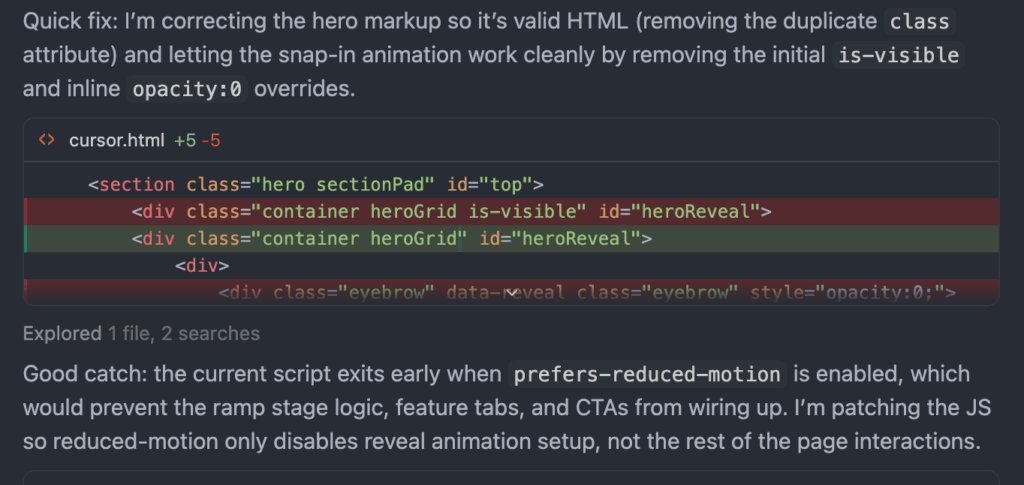Click the 'prefers-reduced-motion' inline code

tap(646, 375)
